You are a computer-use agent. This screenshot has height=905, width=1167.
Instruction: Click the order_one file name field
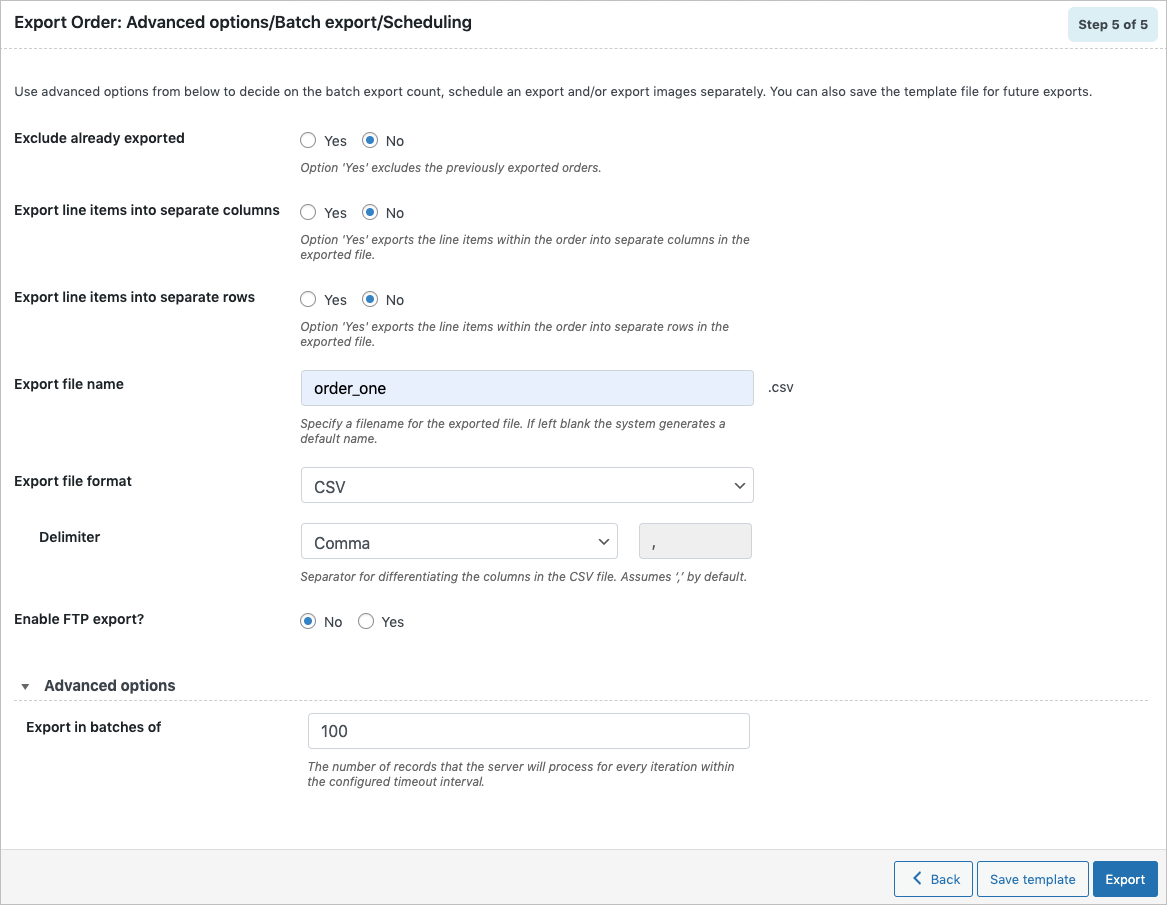pyautogui.click(x=527, y=387)
